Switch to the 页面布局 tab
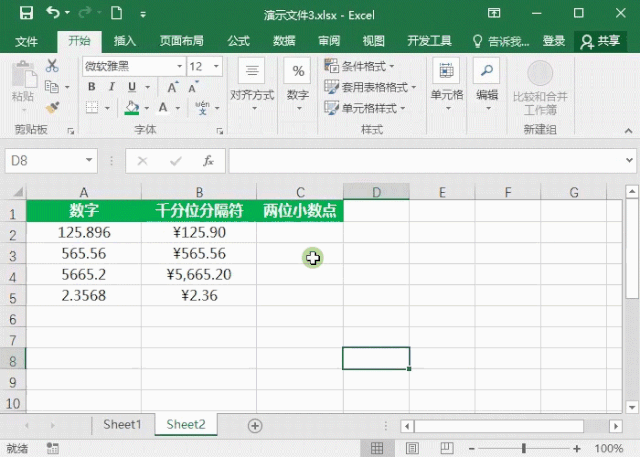 point(181,41)
